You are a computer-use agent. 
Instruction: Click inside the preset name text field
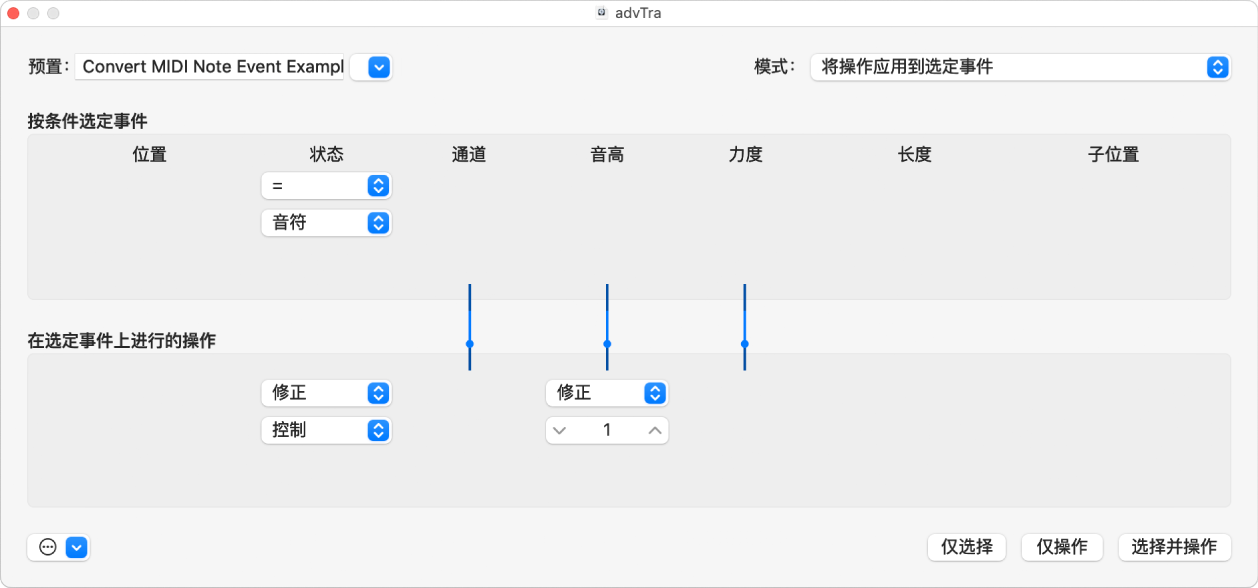[x=210, y=66]
